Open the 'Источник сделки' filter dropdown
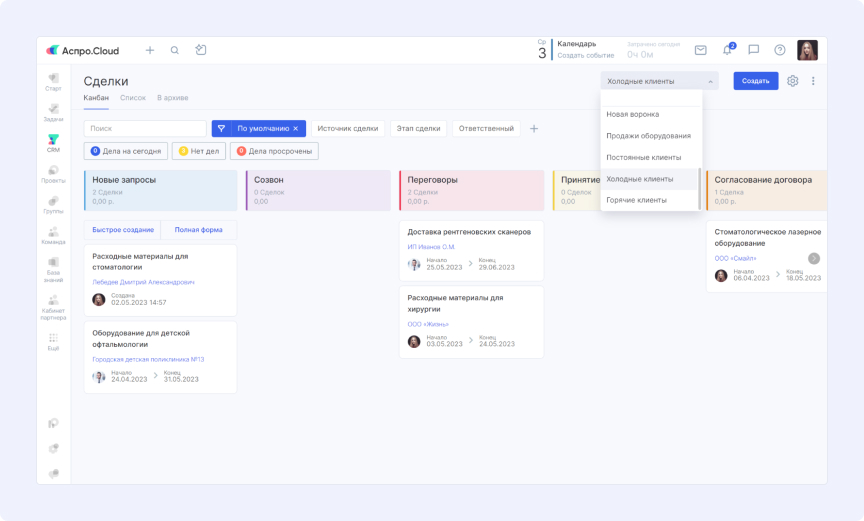Screen dimensions: 864x521 [x=348, y=129]
